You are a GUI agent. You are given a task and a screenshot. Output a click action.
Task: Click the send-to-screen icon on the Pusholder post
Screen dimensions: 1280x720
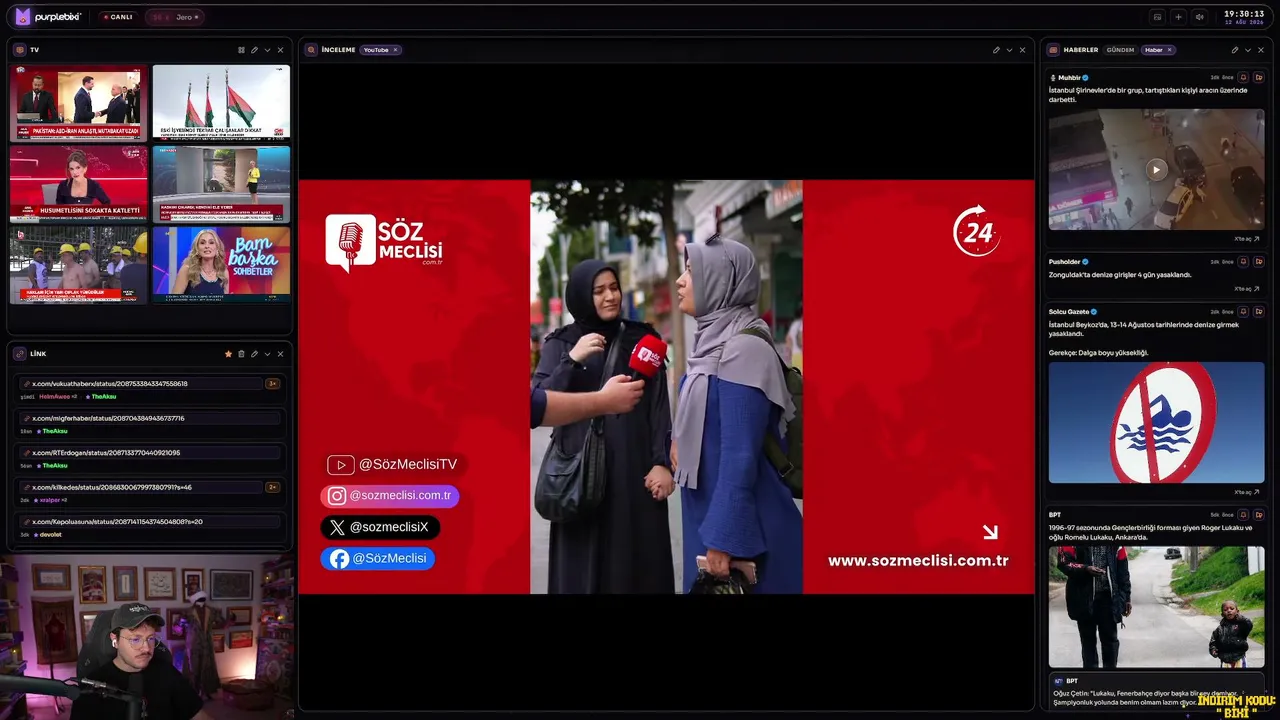pyautogui.click(x=1259, y=262)
